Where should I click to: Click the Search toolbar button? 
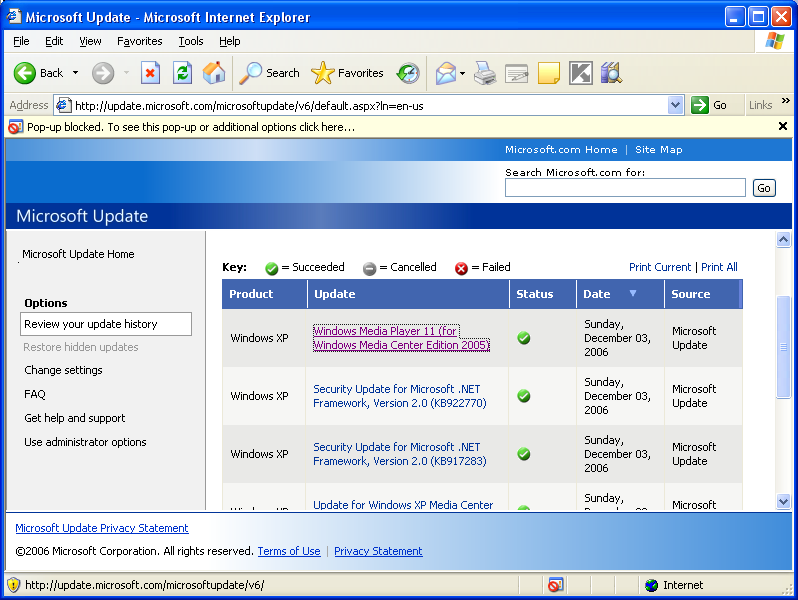click(x=270, y=73)
